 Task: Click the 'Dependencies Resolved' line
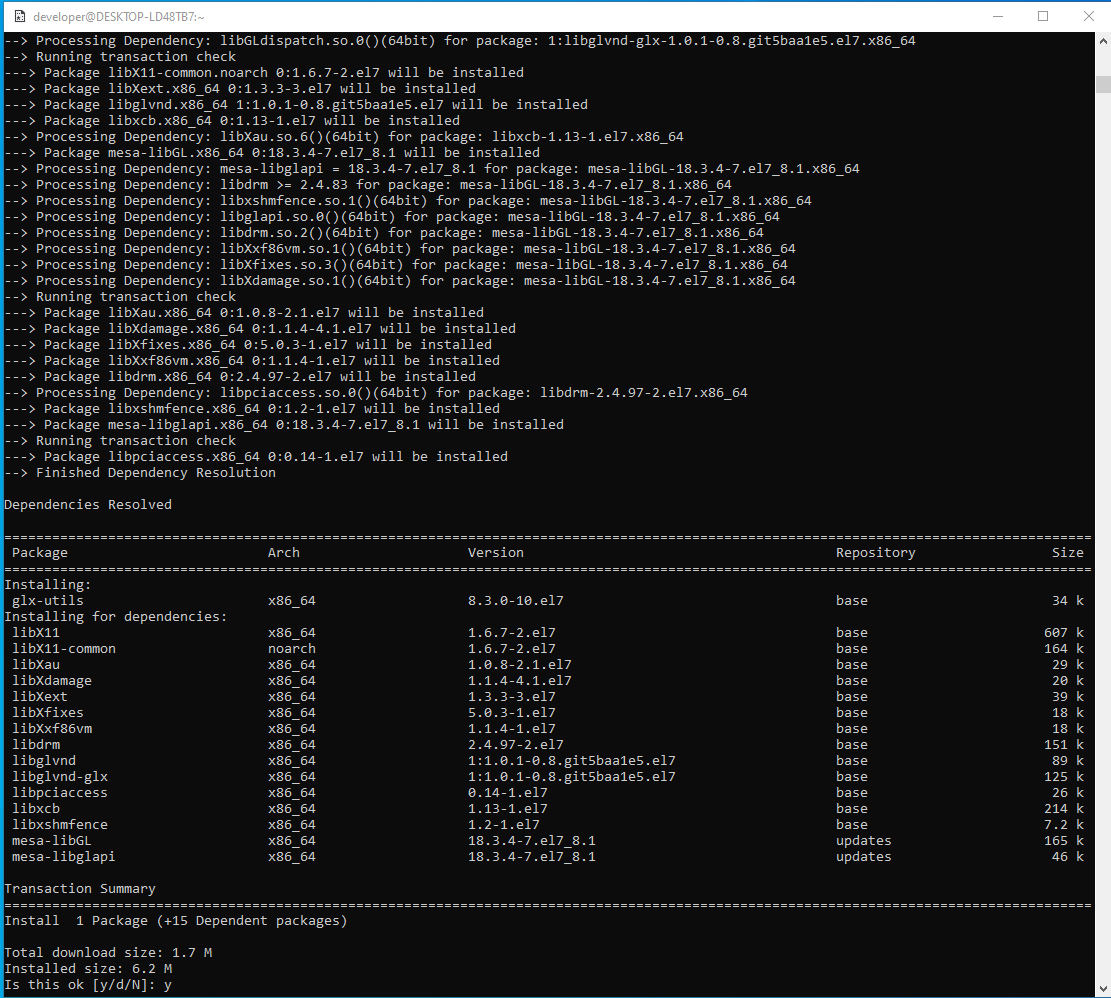pyautogui.click(x=88, y=505)
